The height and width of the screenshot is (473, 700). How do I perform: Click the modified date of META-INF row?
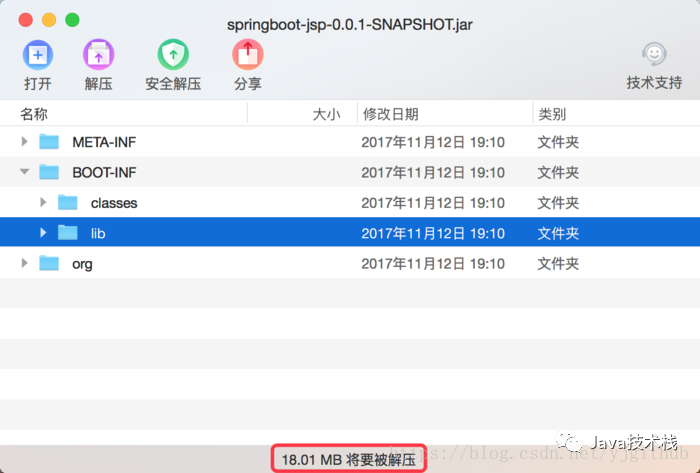[x=433, y=142]
